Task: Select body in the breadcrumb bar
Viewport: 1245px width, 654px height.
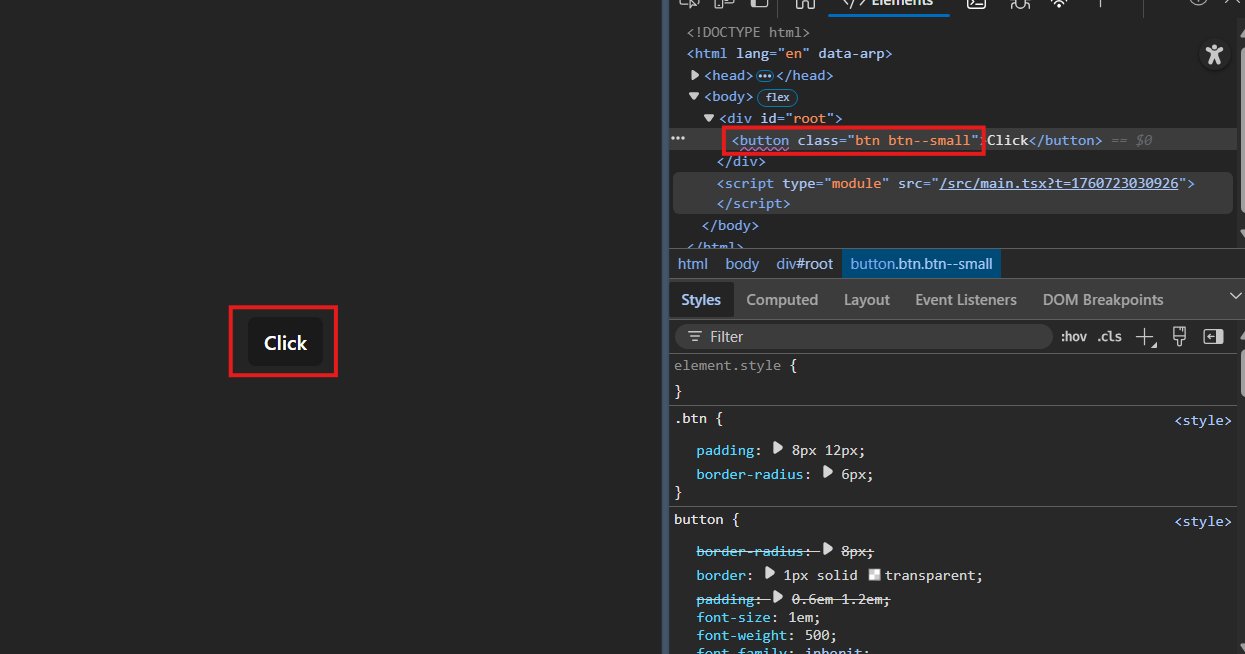Action: click(x=742, y=264)
